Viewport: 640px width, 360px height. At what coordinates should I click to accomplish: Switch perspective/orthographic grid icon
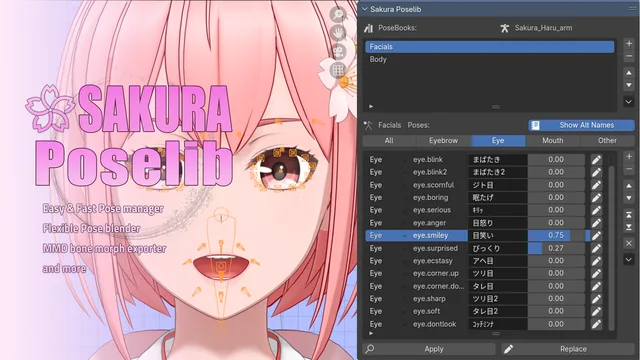click(338, 70)
